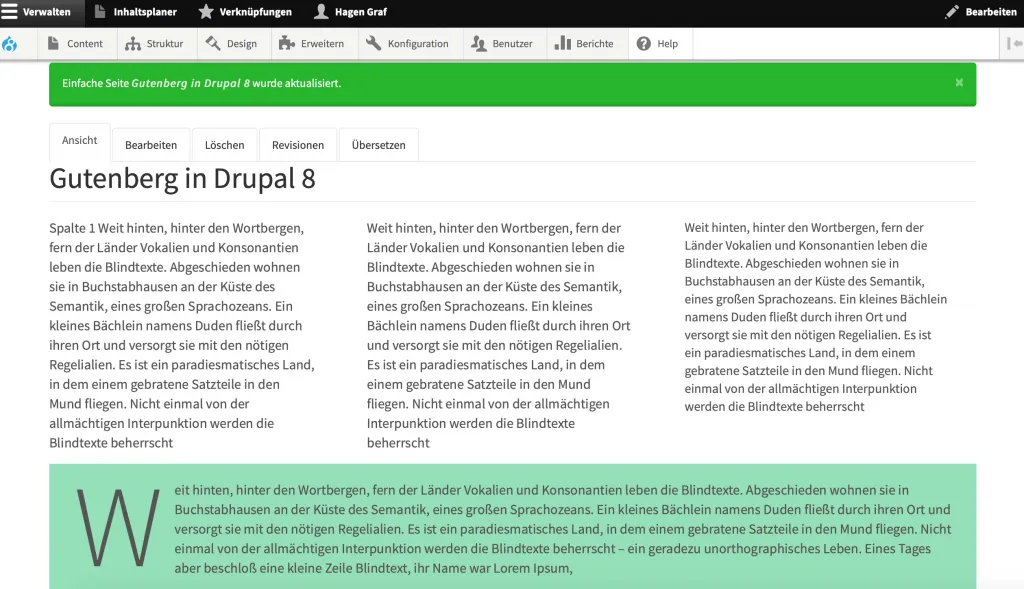
Task: Switch to the Bearbeiten tab
Action: [x=151, y=145]
